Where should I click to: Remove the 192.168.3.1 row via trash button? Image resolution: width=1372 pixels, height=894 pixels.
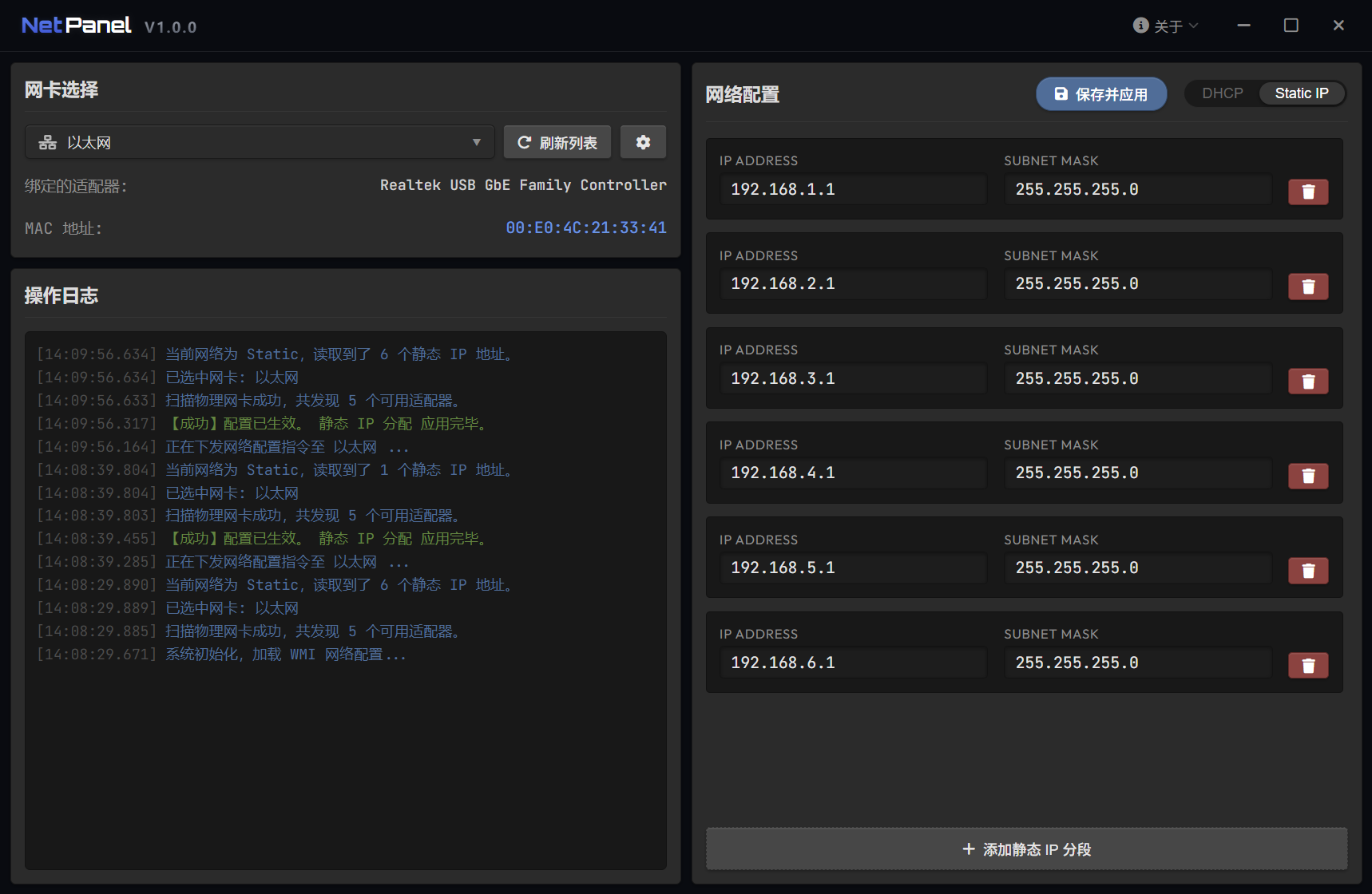(x=1308, y=382)
